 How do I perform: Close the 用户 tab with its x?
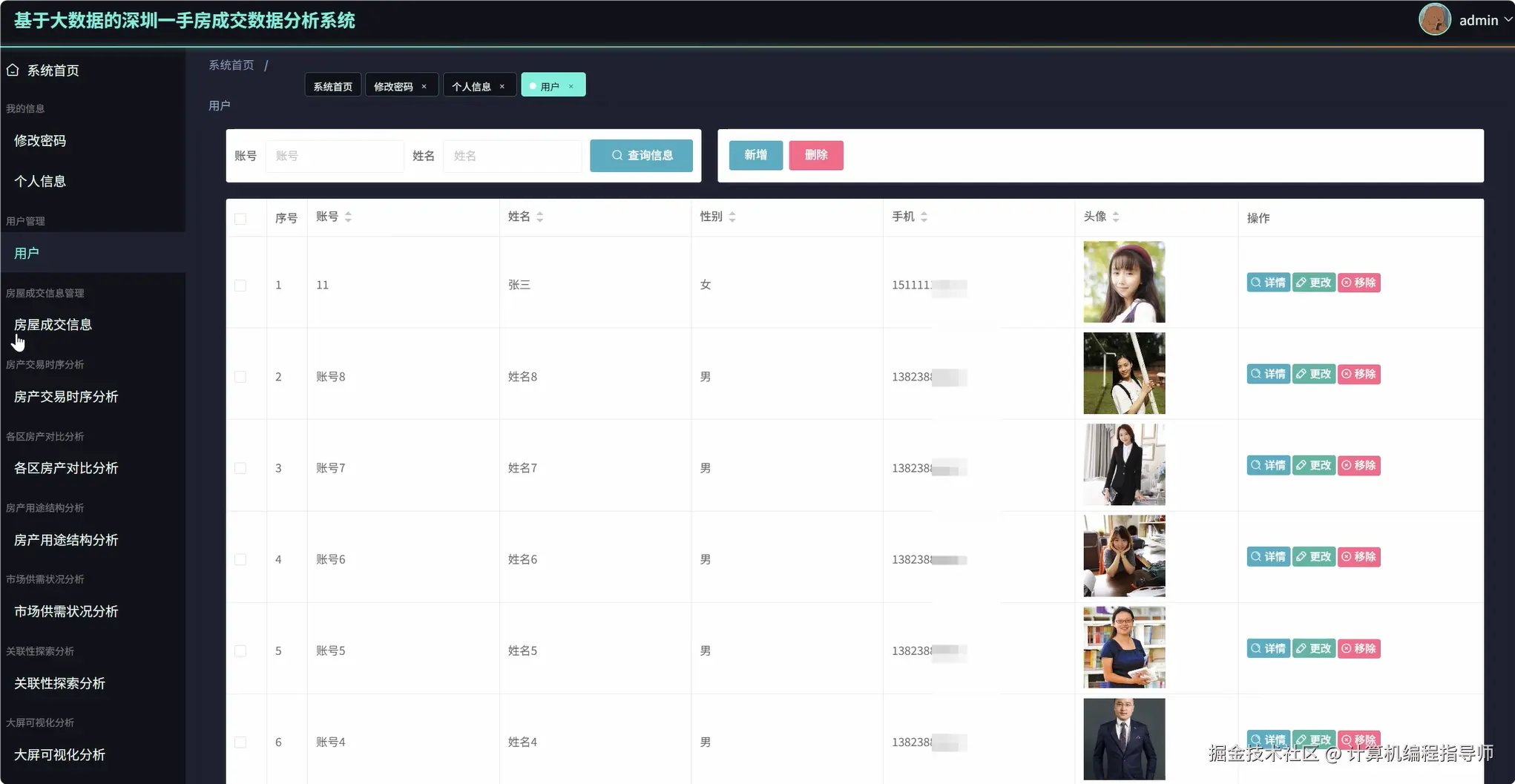tap(571, 87)
